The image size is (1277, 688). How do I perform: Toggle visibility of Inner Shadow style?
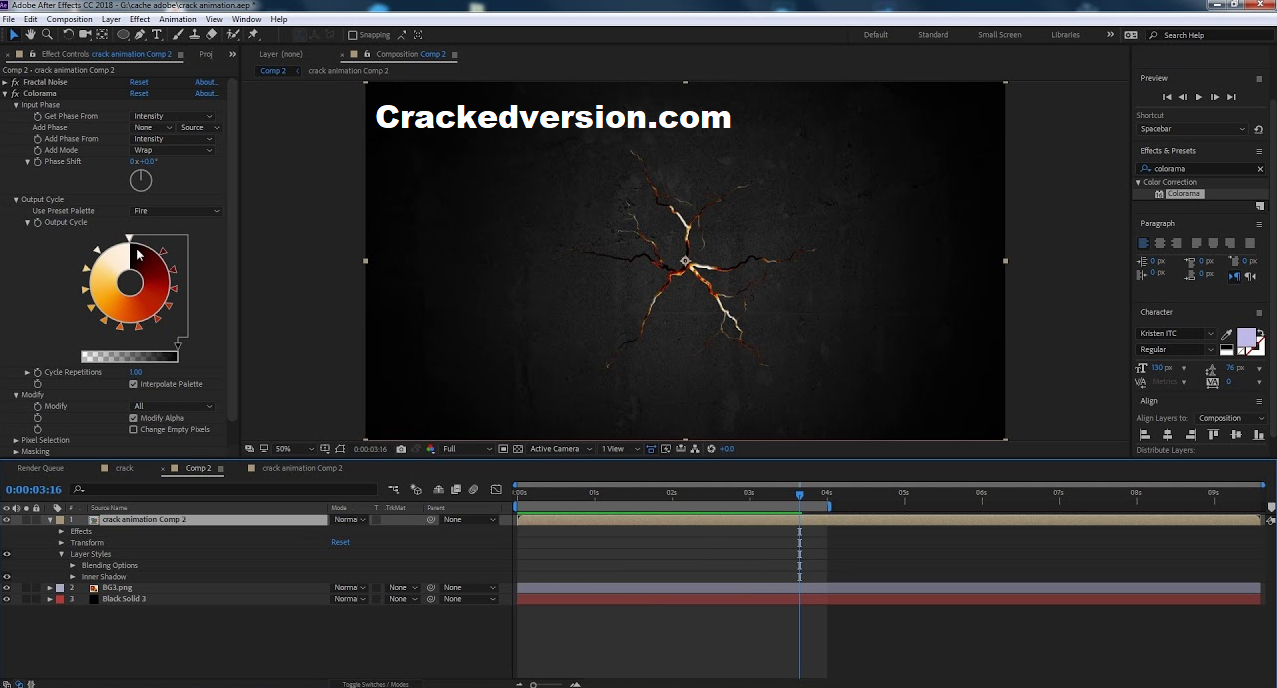coord(7,577)
